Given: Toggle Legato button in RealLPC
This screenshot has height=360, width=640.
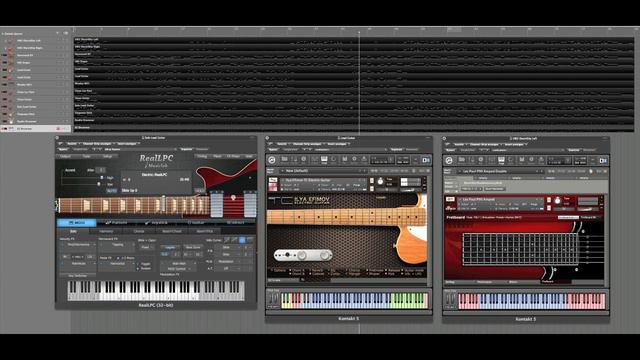Looking at the screenshot, I should click(170, 247).
